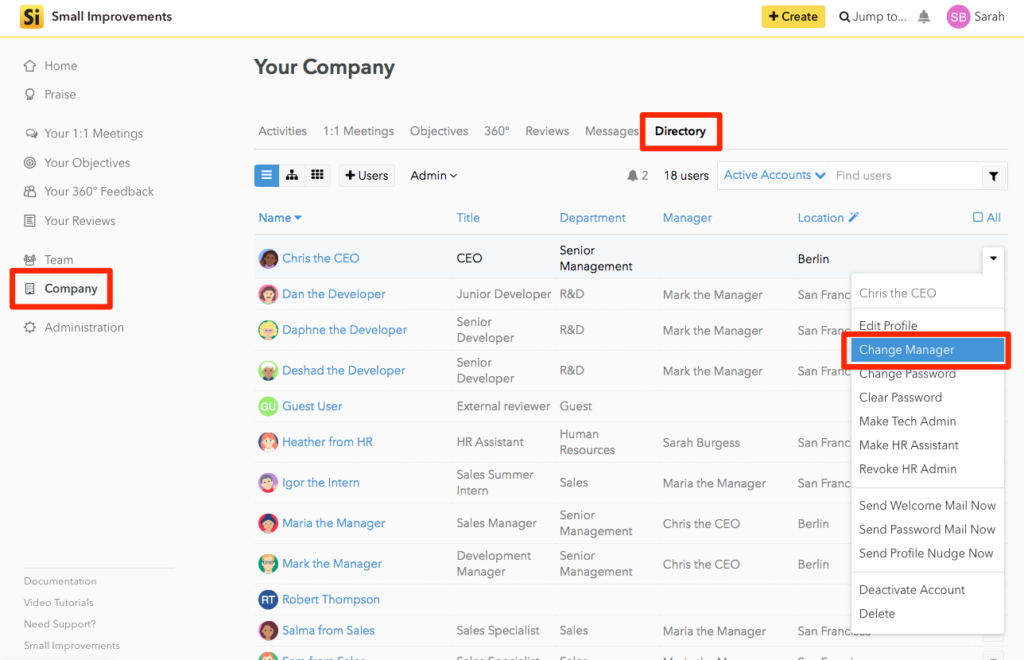Choose Deactivate Account menu entry
Screen dimensions: 1024x660
click(912, 589)
